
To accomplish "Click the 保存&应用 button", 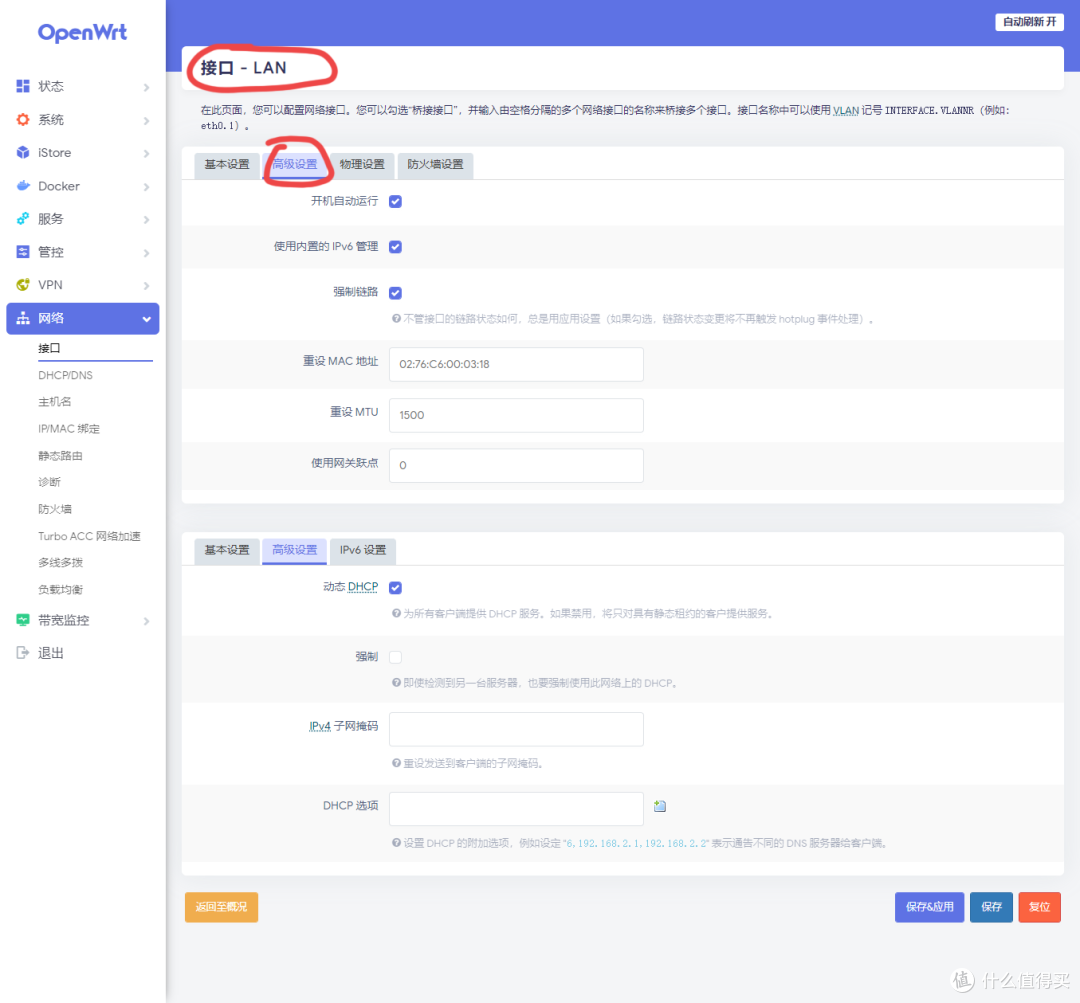I will (x=929, y=907).
